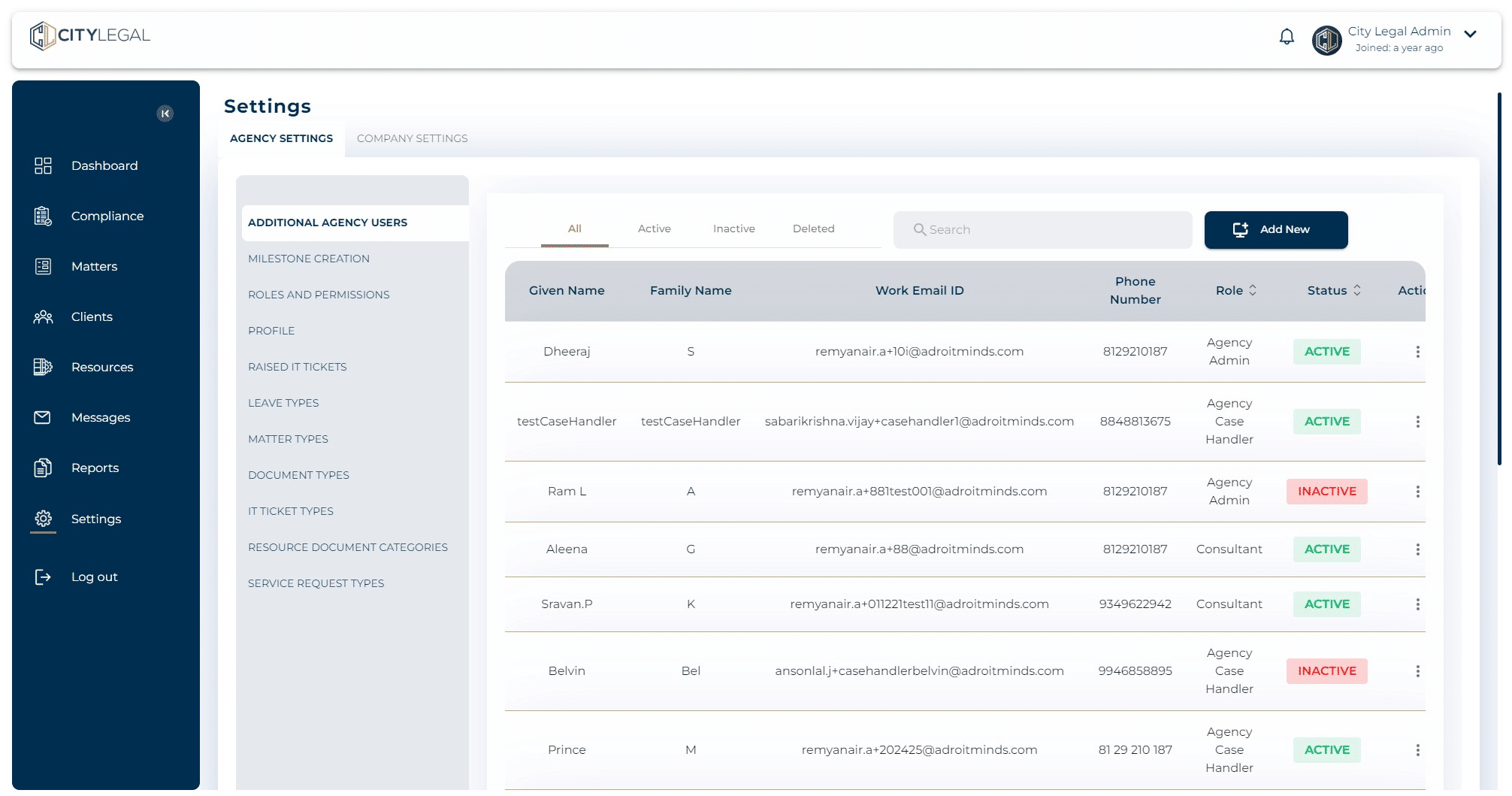Click INACTIVE status badge for Belvin
The width and height of the screenshot is (1512, 796).
click(1326, 671)
